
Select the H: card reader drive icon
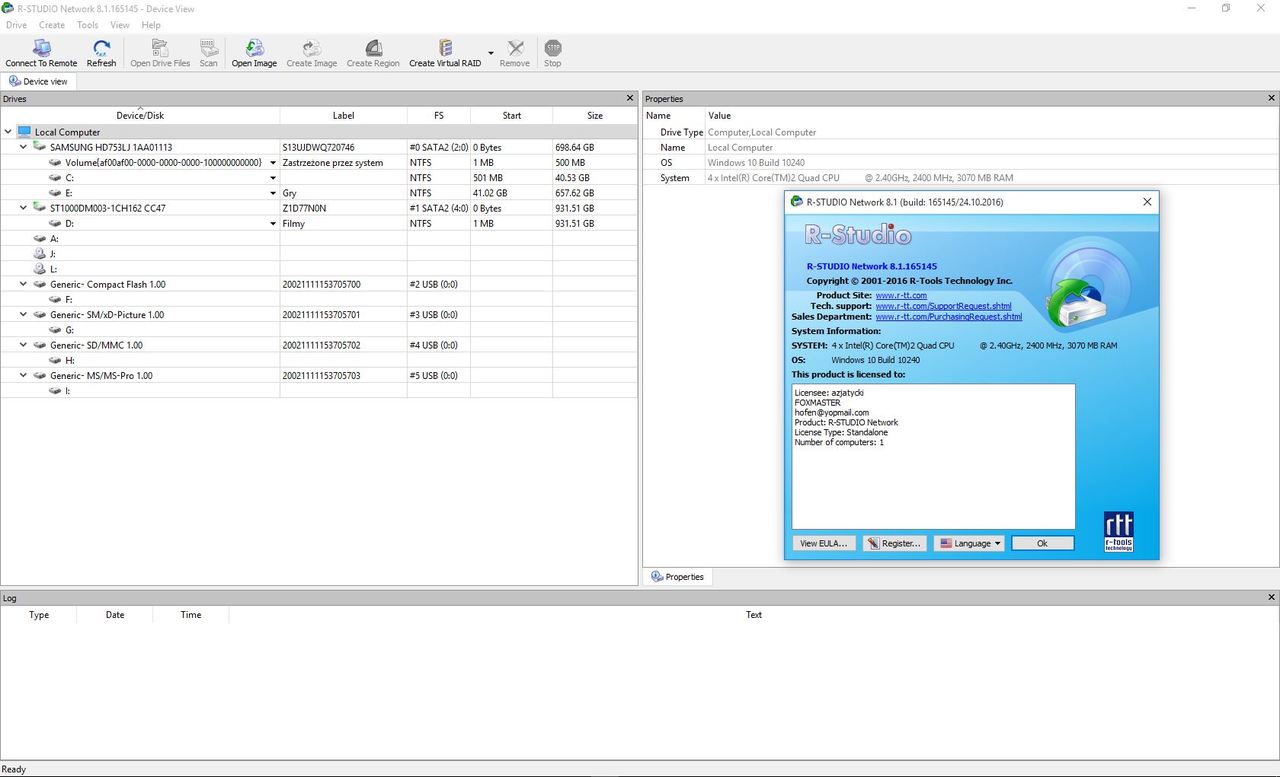pyautogui.click(x=55, y=360)
